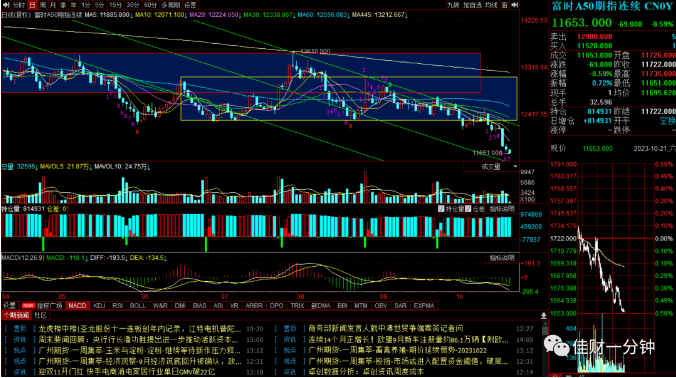Open the 社区 community tab
Image resolution: width=676 pixels, height=378 pixels.
(40, 316)
